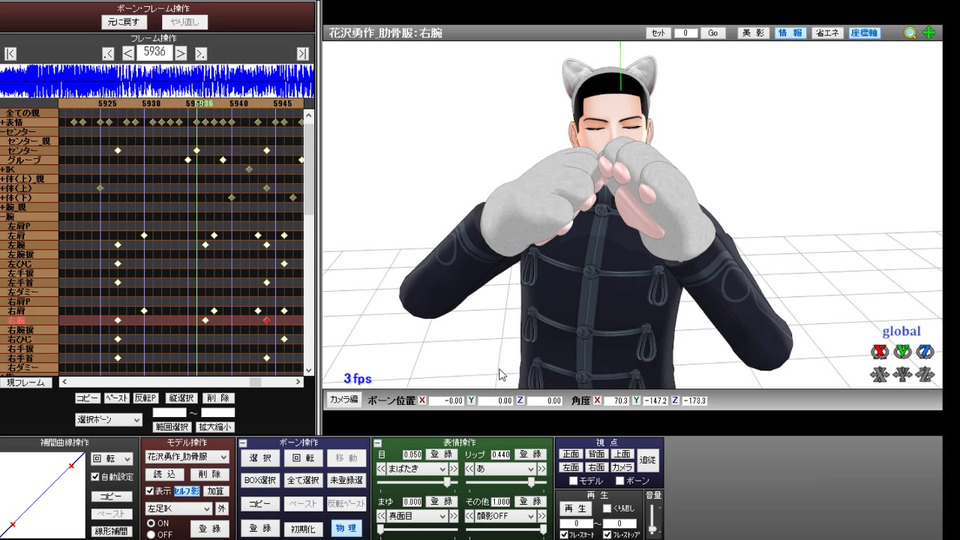This screenshot has width=960, height=540.
Task: Open the 左足IK dropdown
Action: [178, 508]
